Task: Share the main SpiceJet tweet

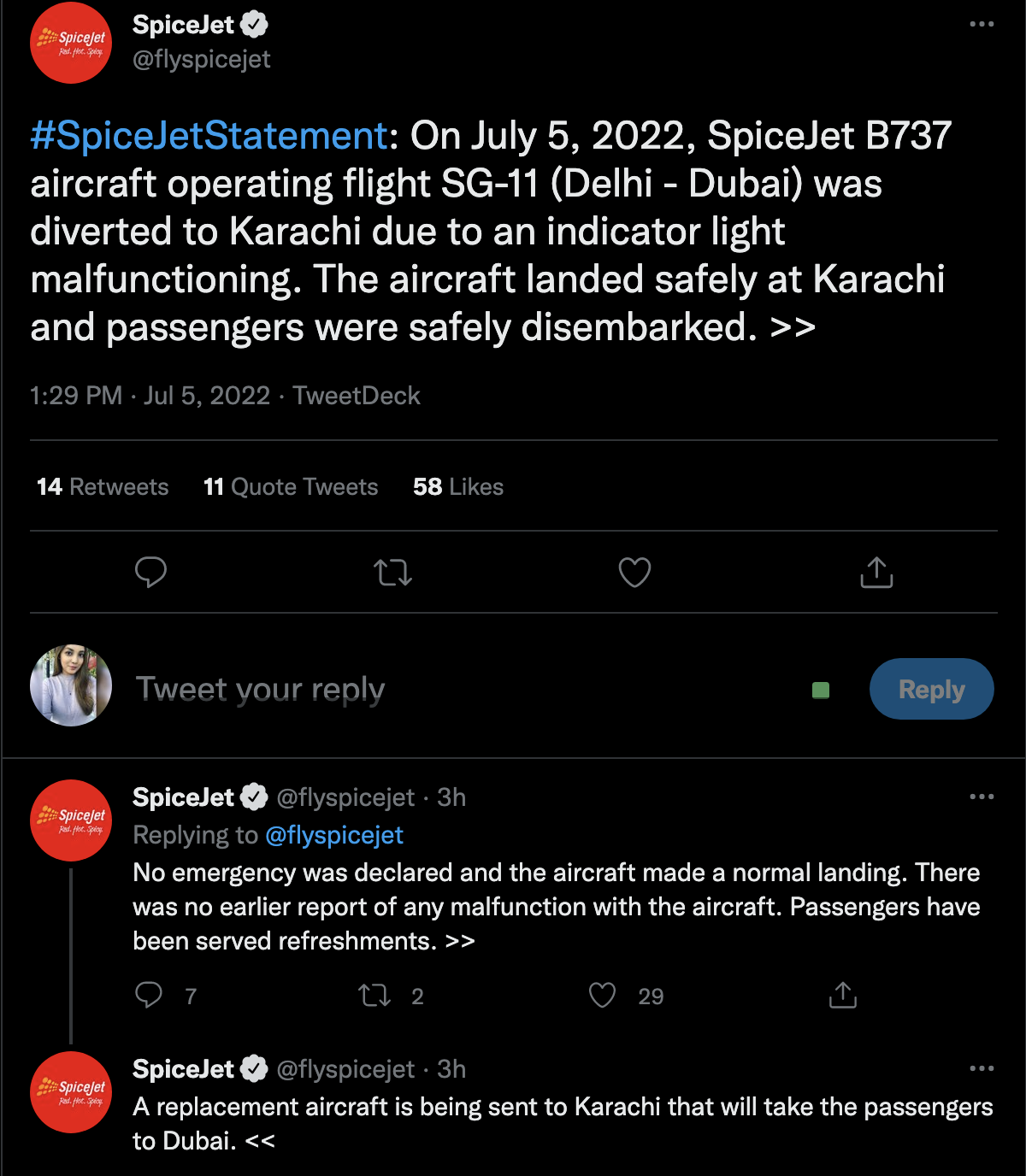Action: 876,572
